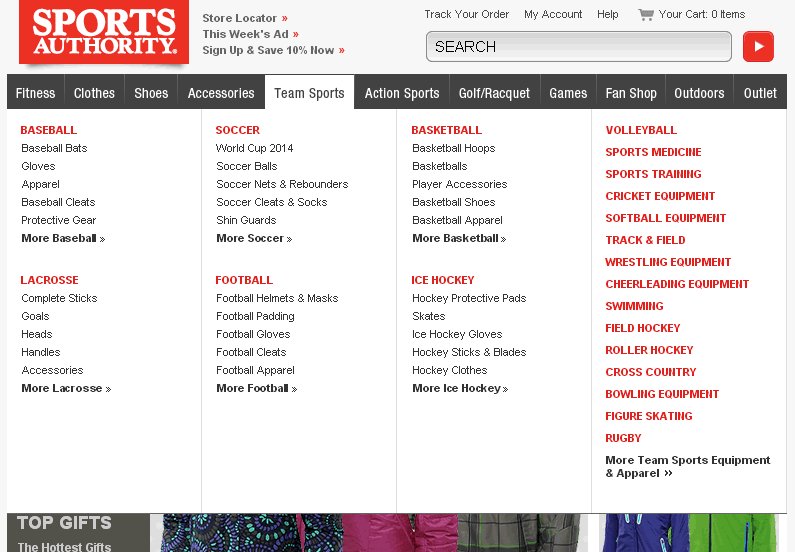Select the Fitness navigation tab

(x=35, y=93)
